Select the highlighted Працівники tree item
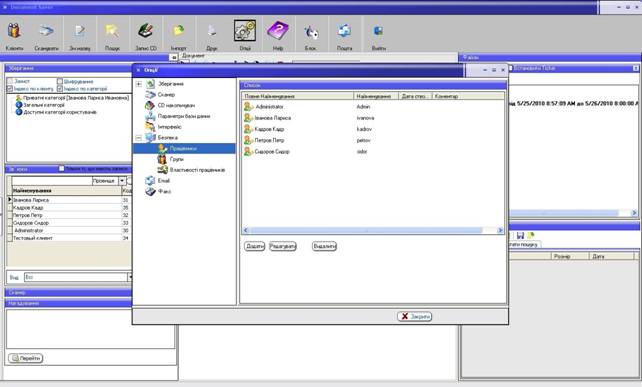This screenshot has height=387, width=642. (183, 148)
